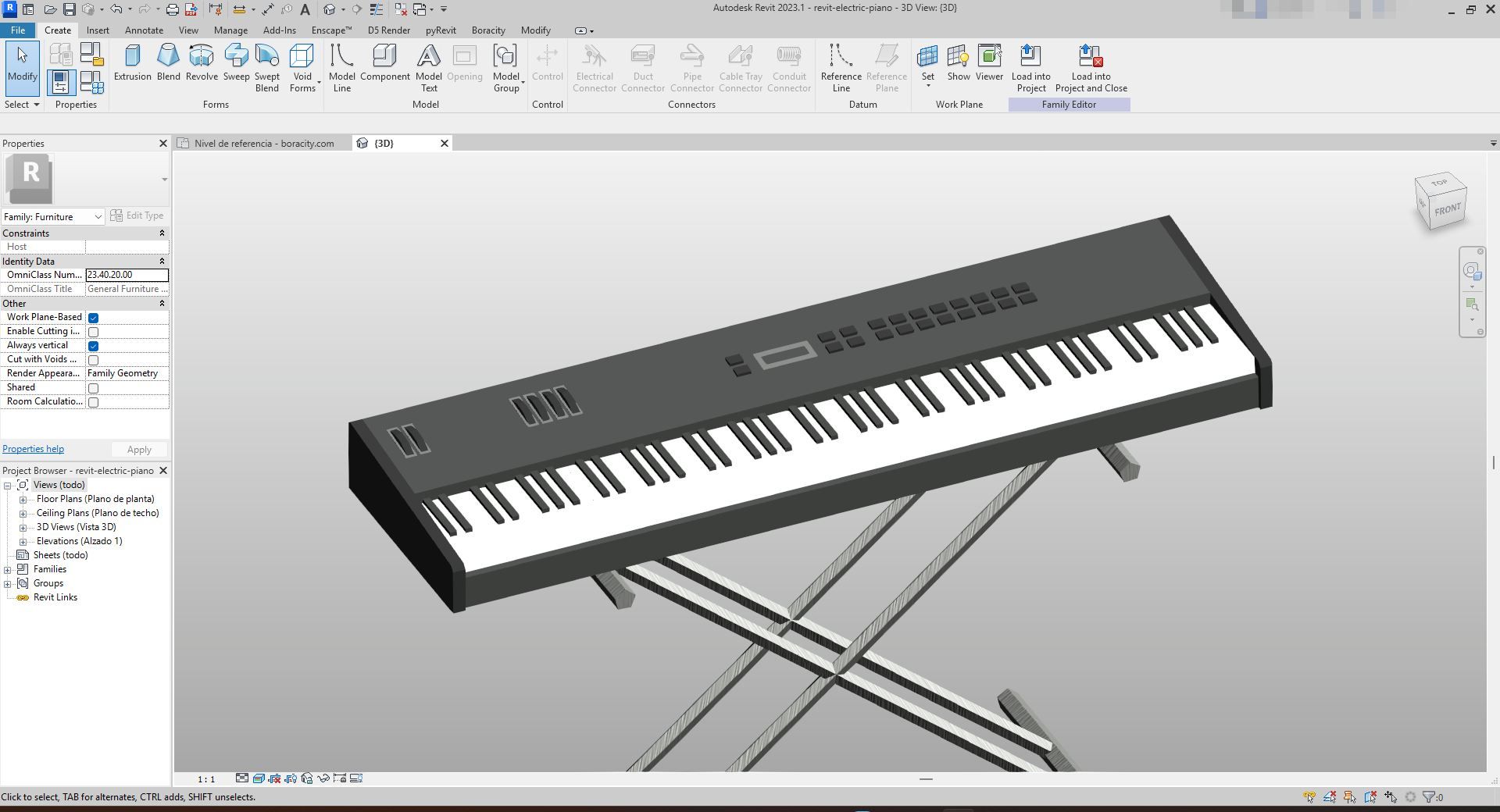The height and width of the screenshot is (812, 1500).
Task: Open the Annotate ribbon tab
Action: click(144, 30)
